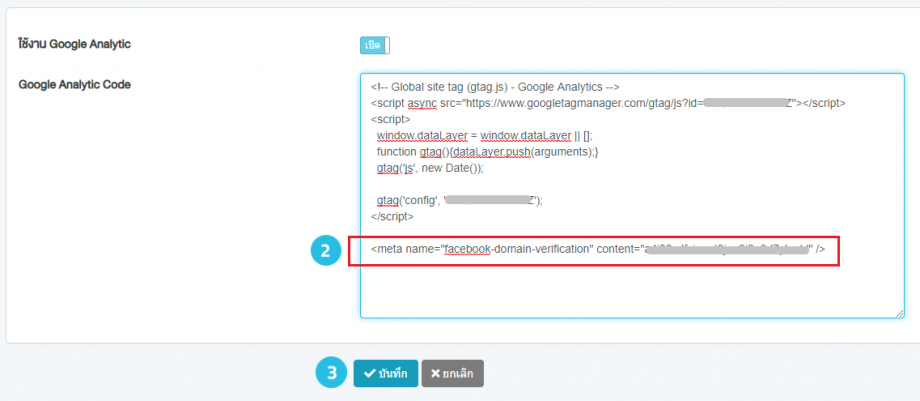Click the บันทึก save button
Viewport: 920px width, 401px height.
[385, 373]
